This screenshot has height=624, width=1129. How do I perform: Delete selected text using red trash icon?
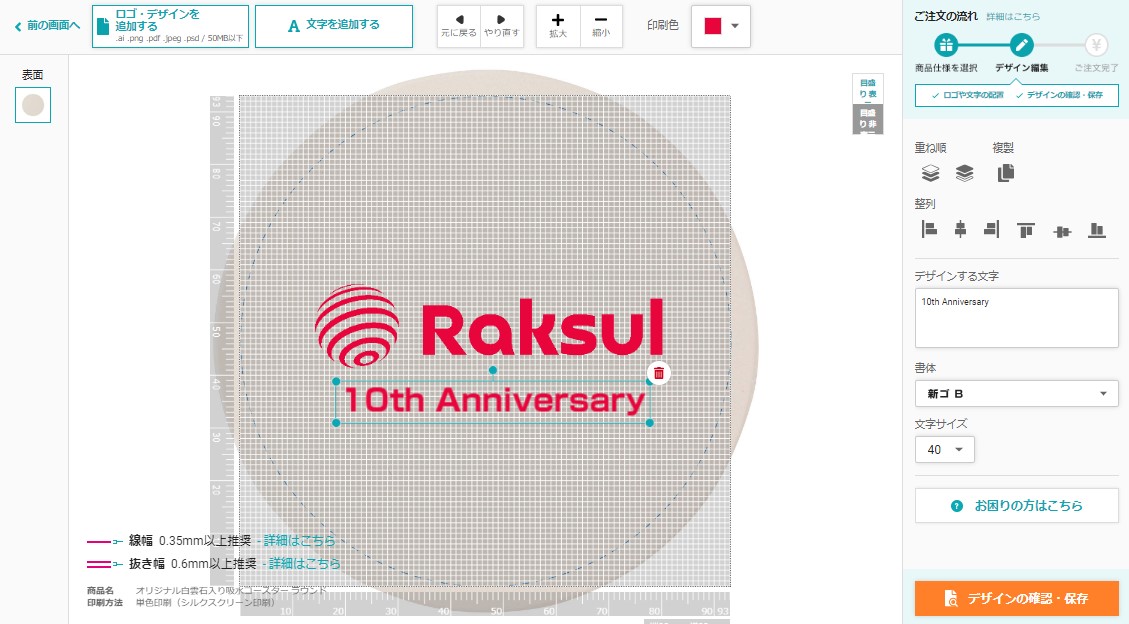(x=658, y=373)
